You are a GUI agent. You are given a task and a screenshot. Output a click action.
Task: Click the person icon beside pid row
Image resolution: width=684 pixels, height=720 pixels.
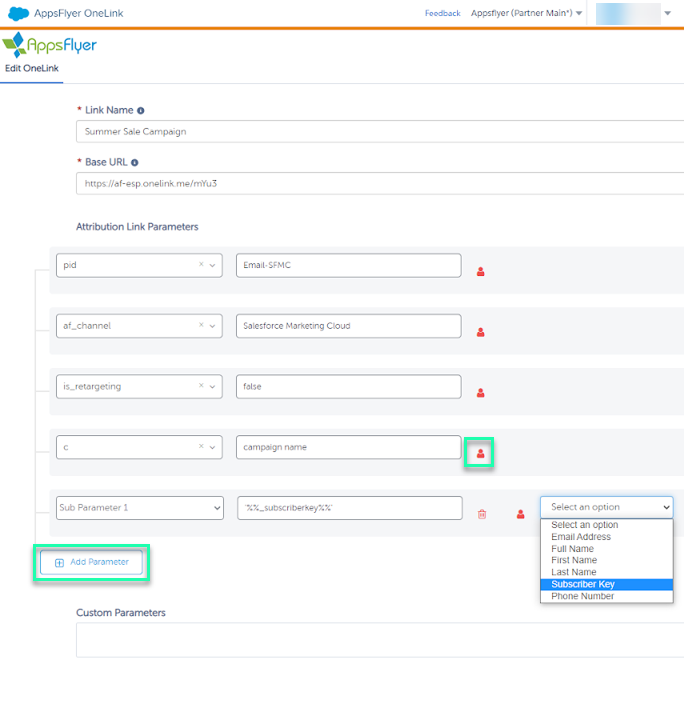point(480,271)
